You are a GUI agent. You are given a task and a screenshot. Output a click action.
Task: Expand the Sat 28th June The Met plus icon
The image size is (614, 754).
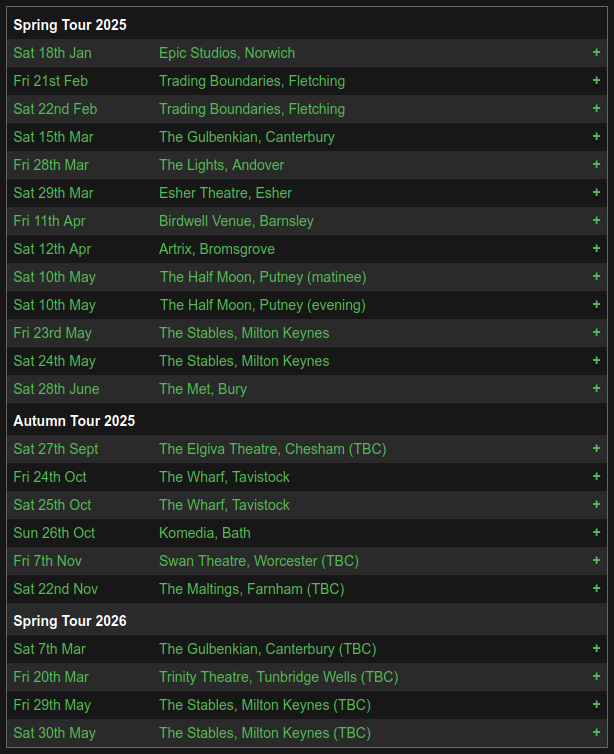(x=596, y=388)
